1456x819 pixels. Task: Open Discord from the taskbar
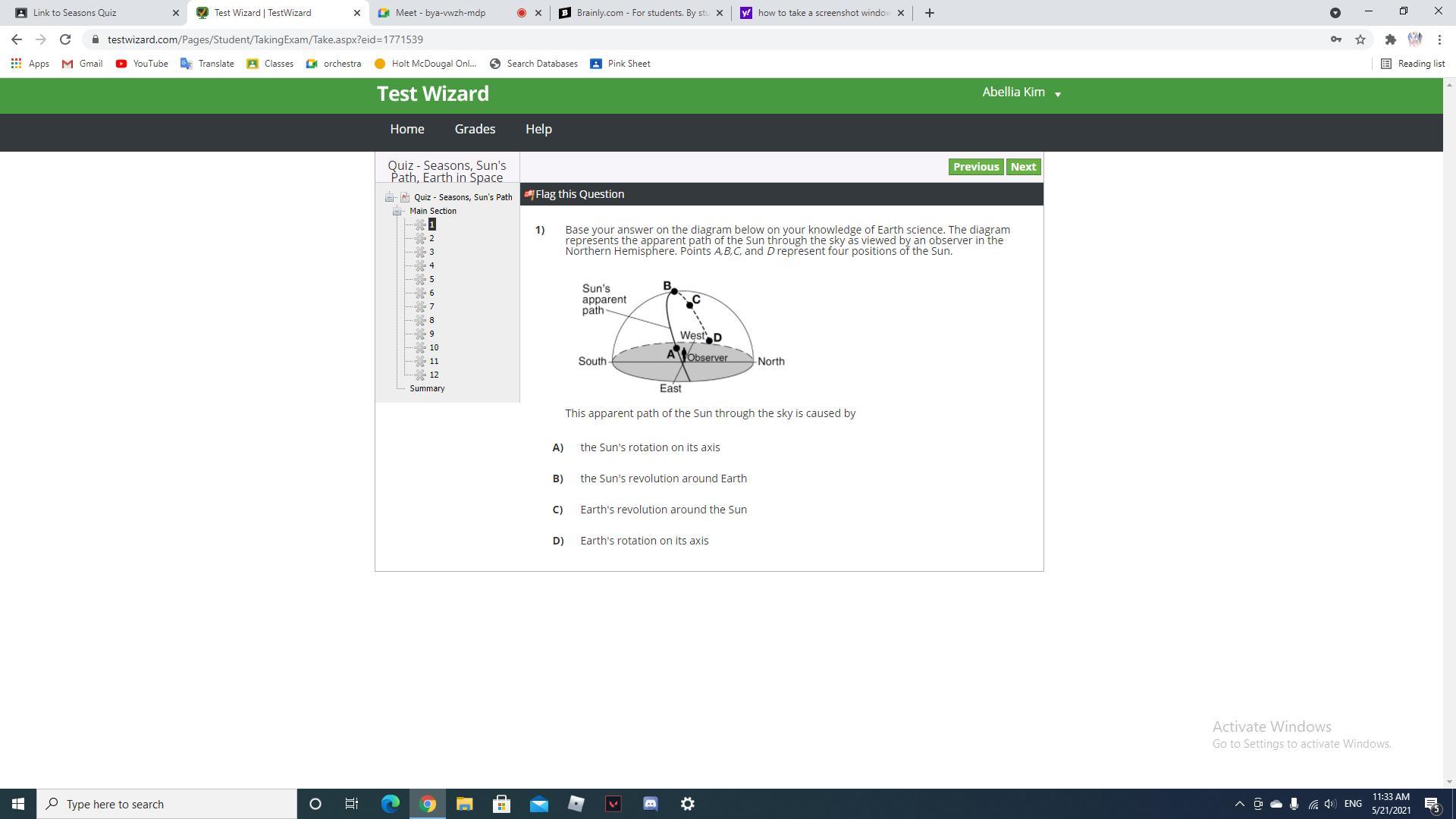pyautogui.click(x=651, y=804)
